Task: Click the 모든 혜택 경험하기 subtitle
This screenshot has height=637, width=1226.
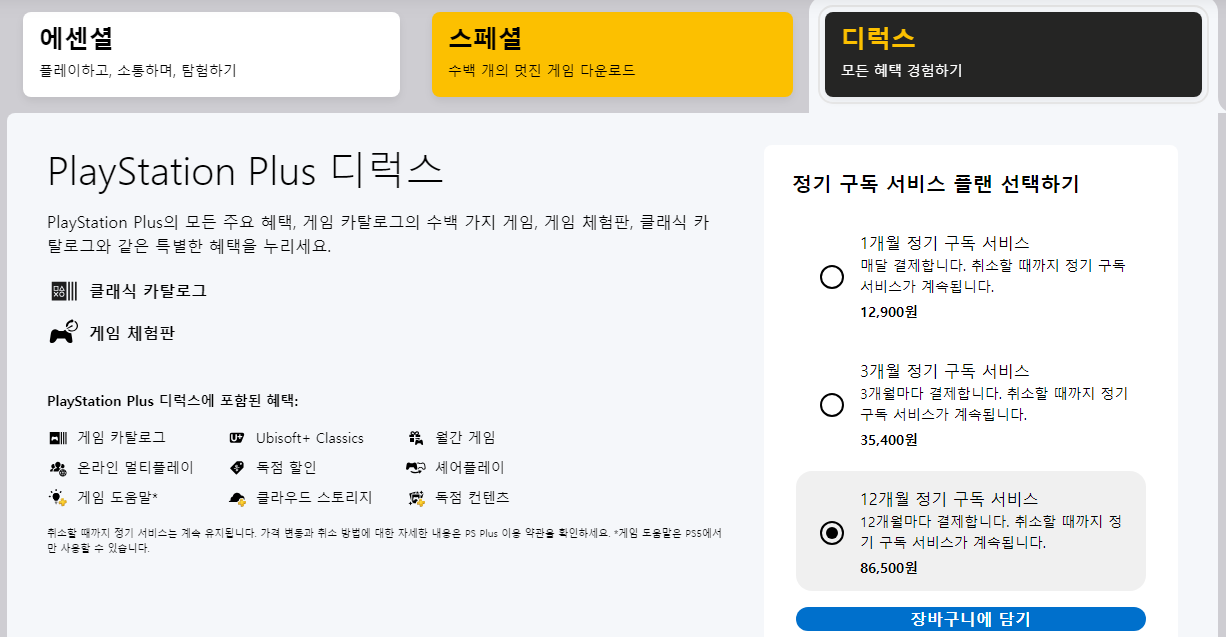Action: click(901, 71)
